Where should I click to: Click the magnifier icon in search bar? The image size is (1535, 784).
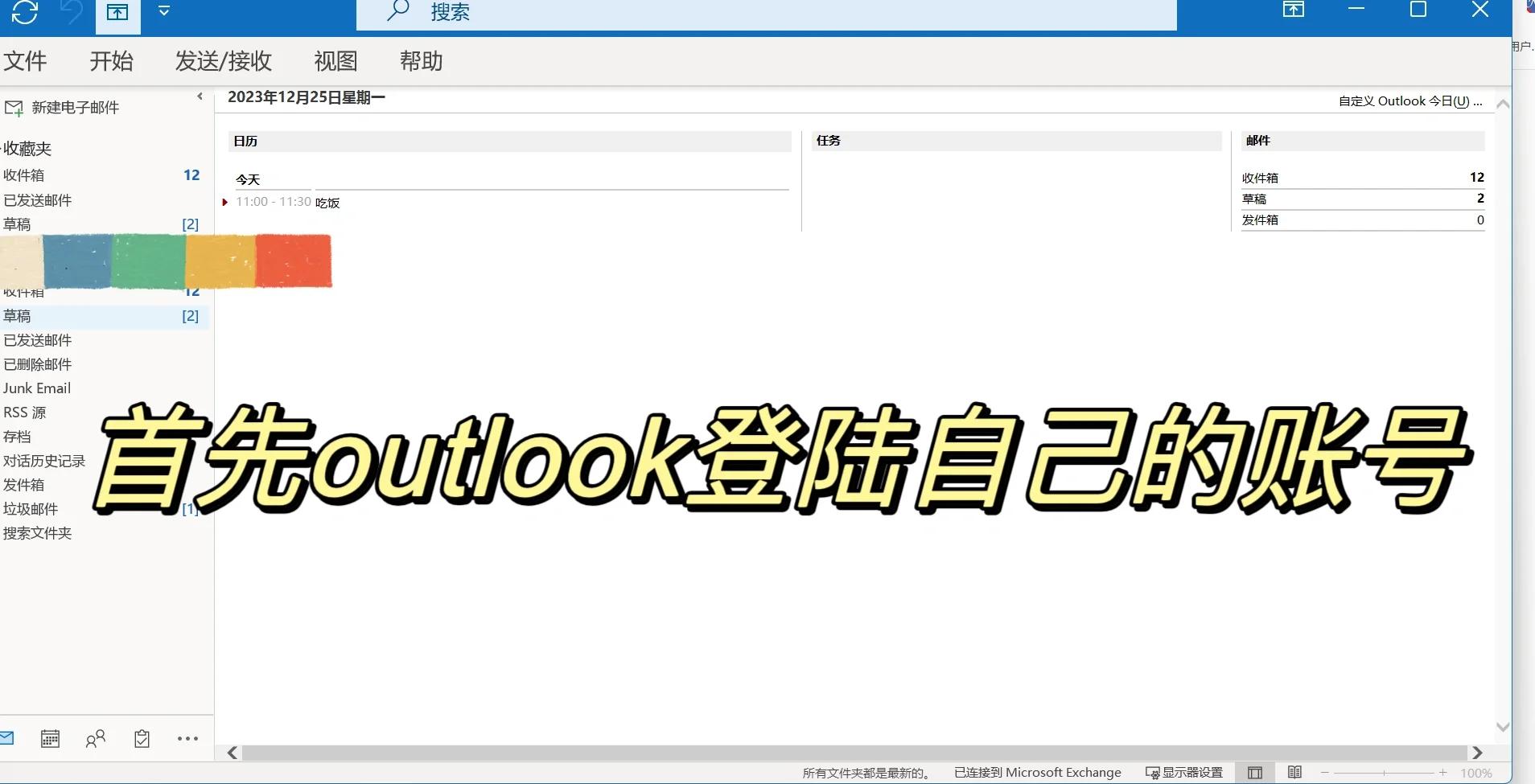[398, 10]
